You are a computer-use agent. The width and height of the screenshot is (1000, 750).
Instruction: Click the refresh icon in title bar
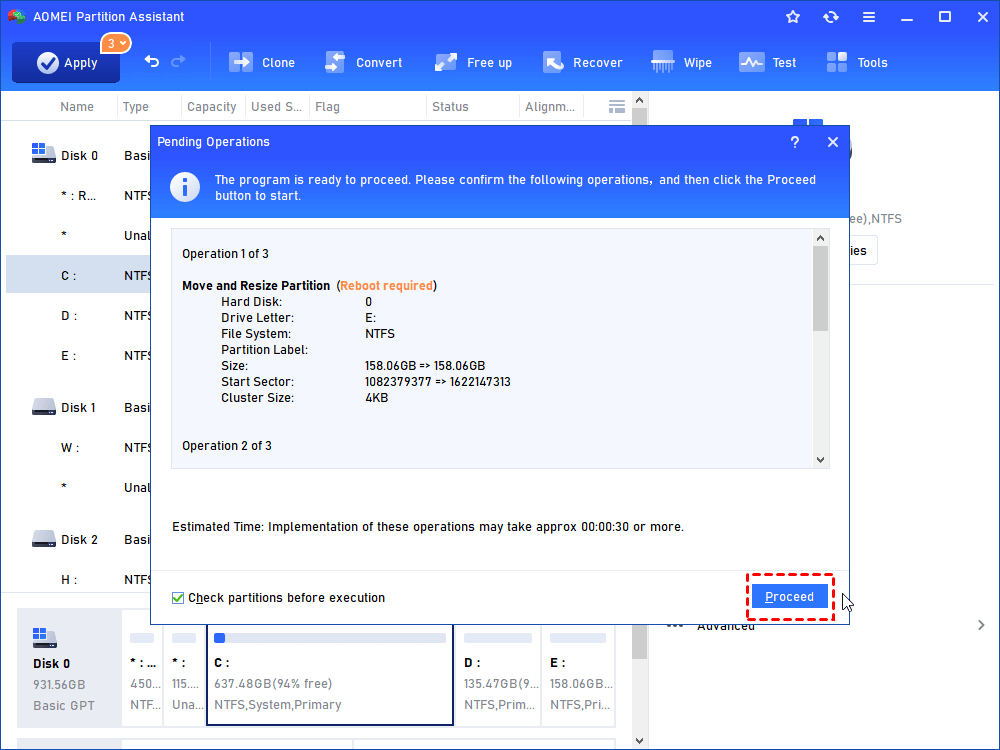click(x=830, y=17)
